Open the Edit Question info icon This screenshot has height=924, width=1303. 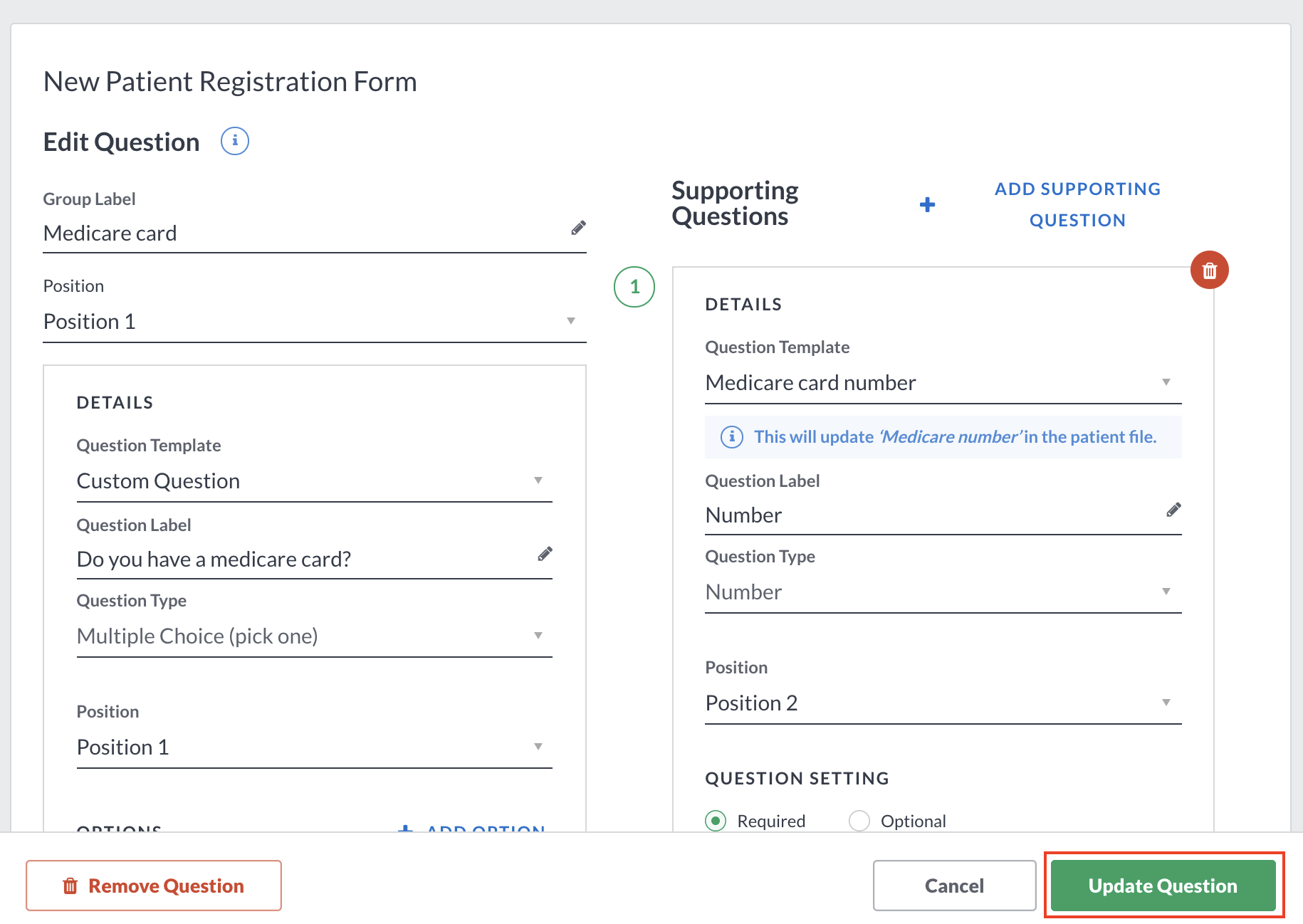click(235, 141)
